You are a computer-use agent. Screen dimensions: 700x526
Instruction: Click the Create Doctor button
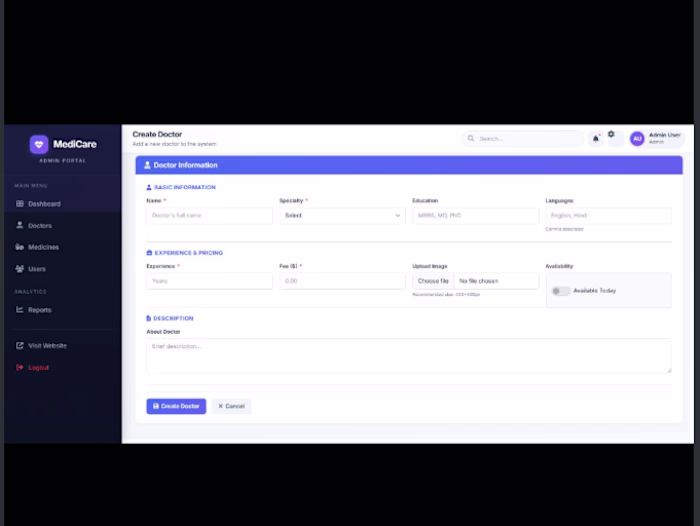[176, 406]
